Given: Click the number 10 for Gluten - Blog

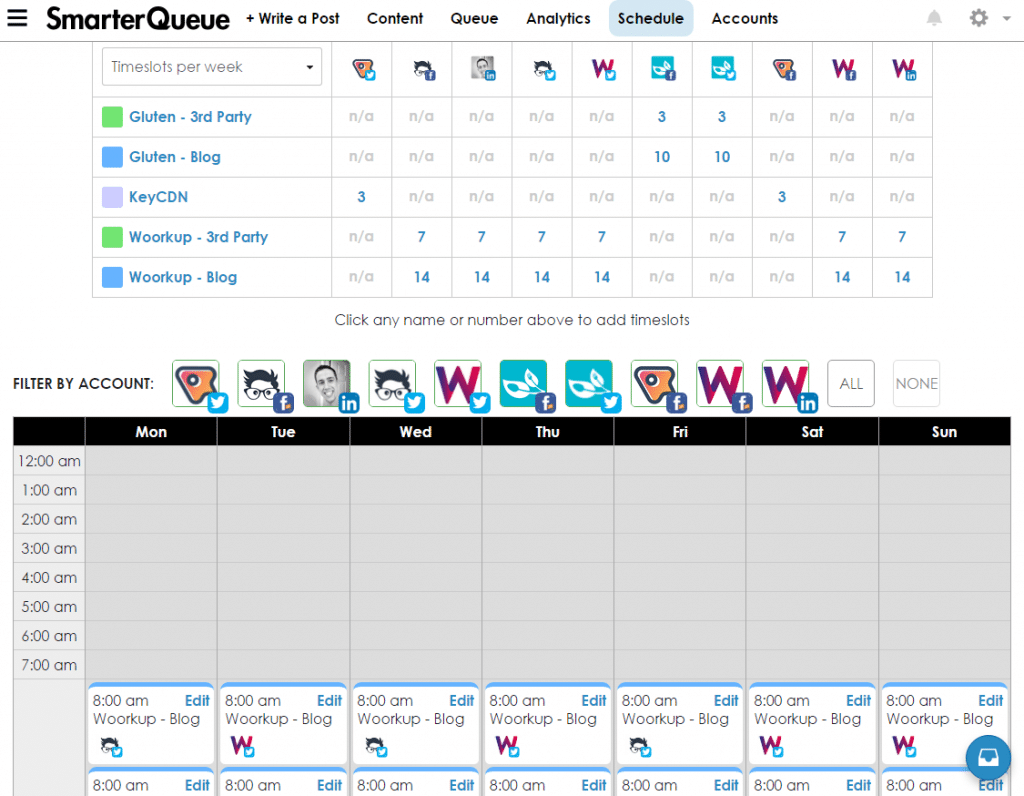Looking at the screenshot, I should (x=662, y=157).
